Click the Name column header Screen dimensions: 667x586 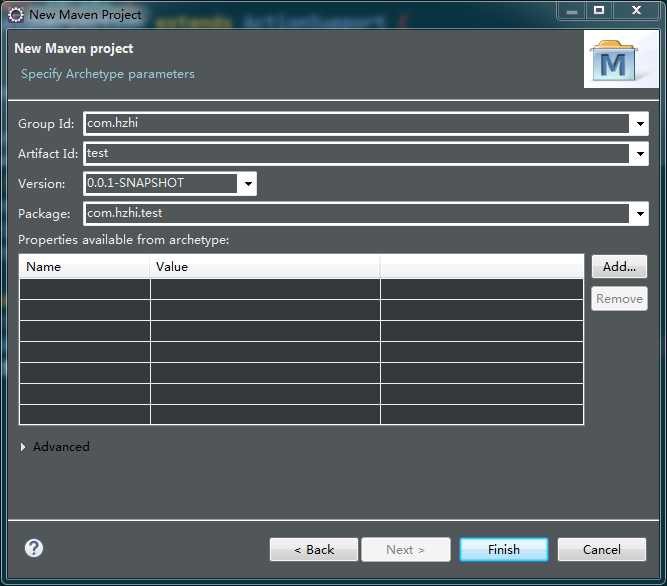pyautogui.click(x=85, y=267)
